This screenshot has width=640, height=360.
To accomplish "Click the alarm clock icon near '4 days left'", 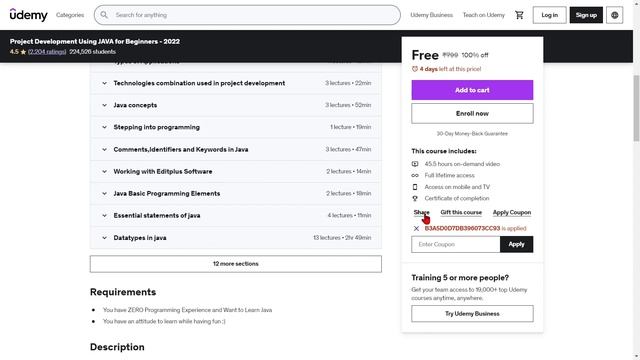I will pyautogui.click(x=415, y=69).
